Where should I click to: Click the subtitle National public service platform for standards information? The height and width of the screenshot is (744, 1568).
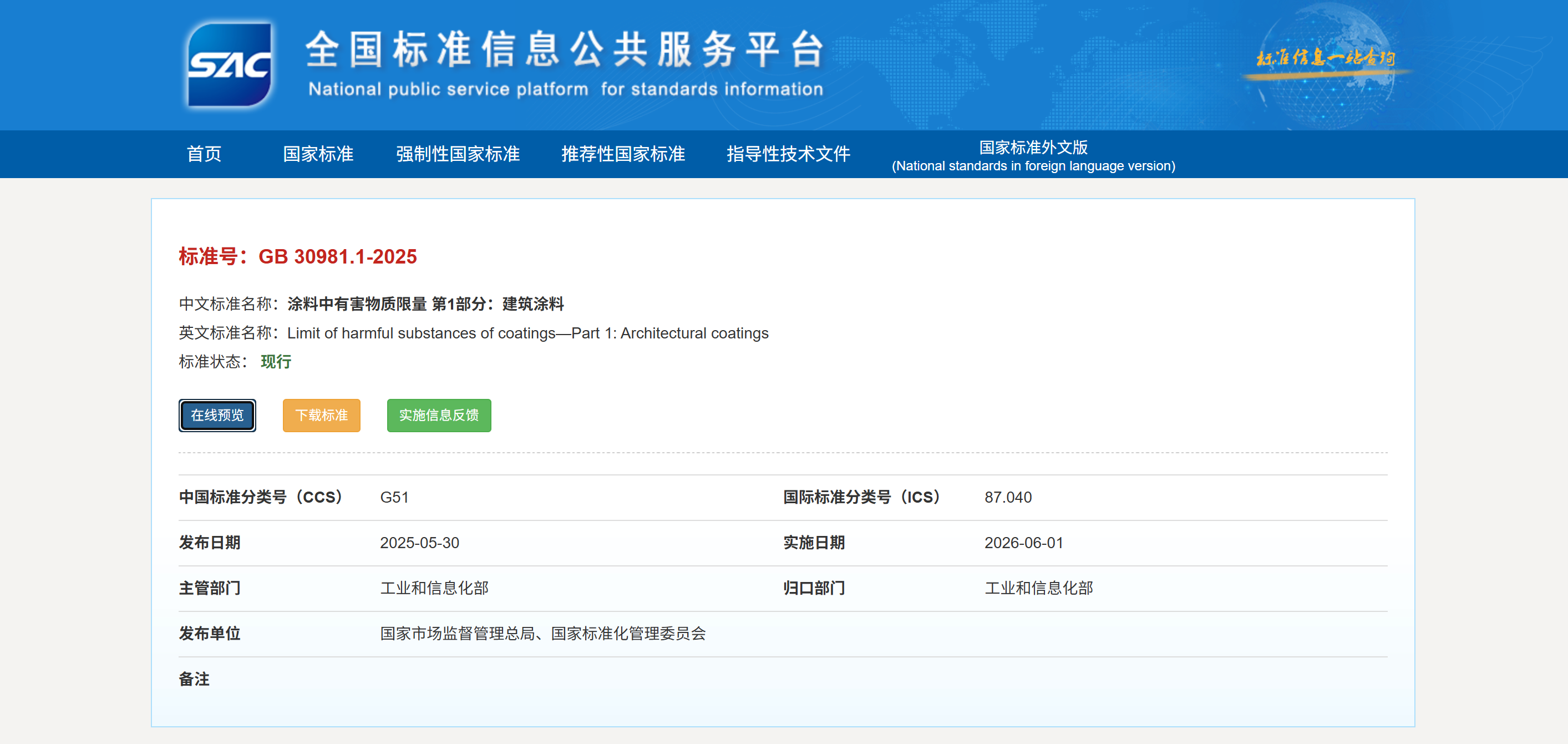pyautogui.click(x=566, y=89)
